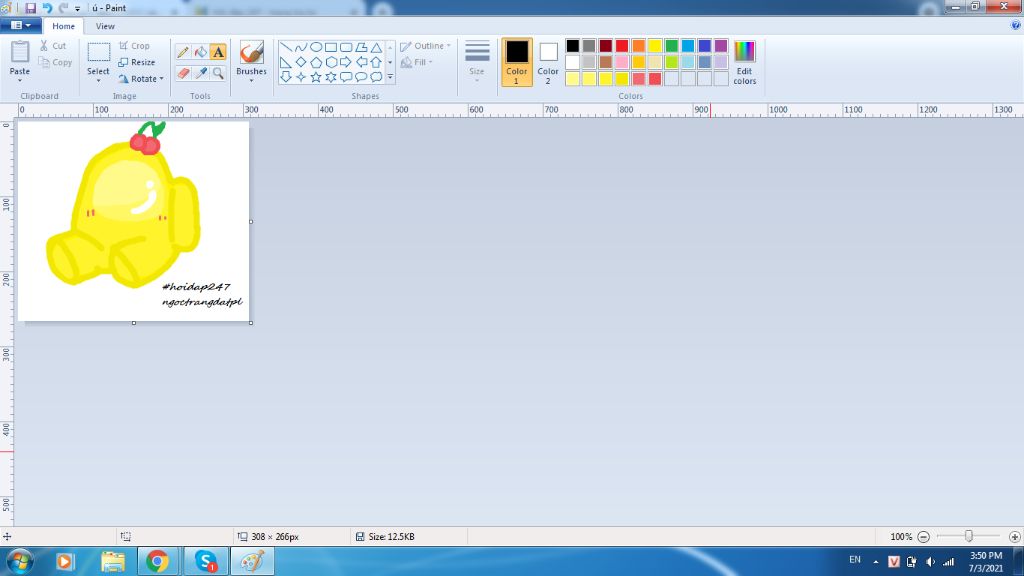Click the EN language indicator
This screenshot has height=576, width=1024.
pos(854,560)
